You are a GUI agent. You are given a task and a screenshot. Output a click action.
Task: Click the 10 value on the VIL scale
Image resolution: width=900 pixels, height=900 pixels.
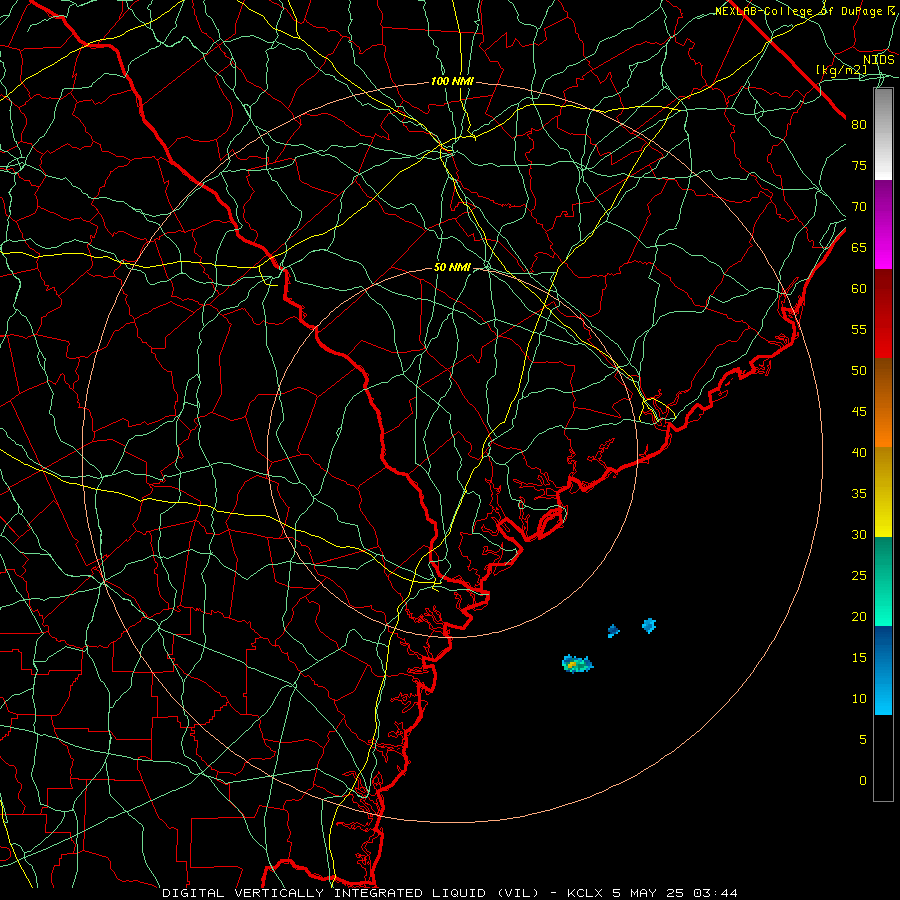(x=859, y=699)
